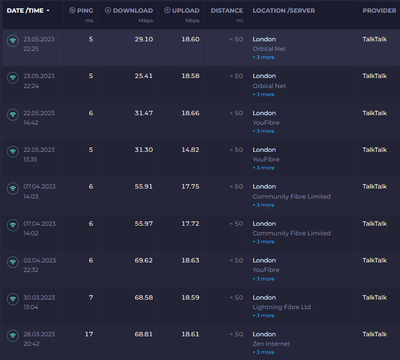Expand '3 more' under Zen Internet
This screenshot has width=400, height=360.
tap(263, 352)
